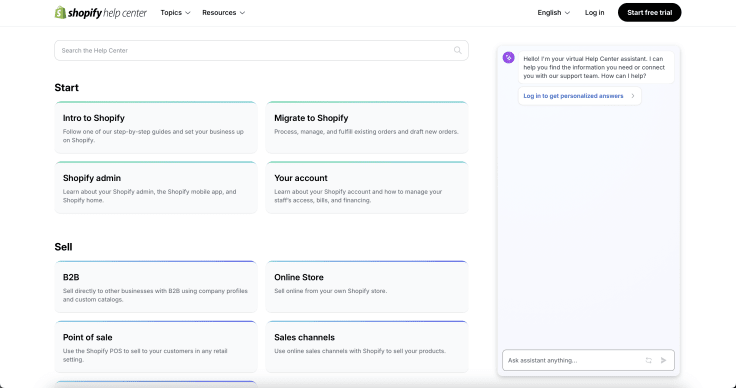Open the Intro to Shopify card
The width and height of the screenshot is (736, 388).
coord(155,128)
